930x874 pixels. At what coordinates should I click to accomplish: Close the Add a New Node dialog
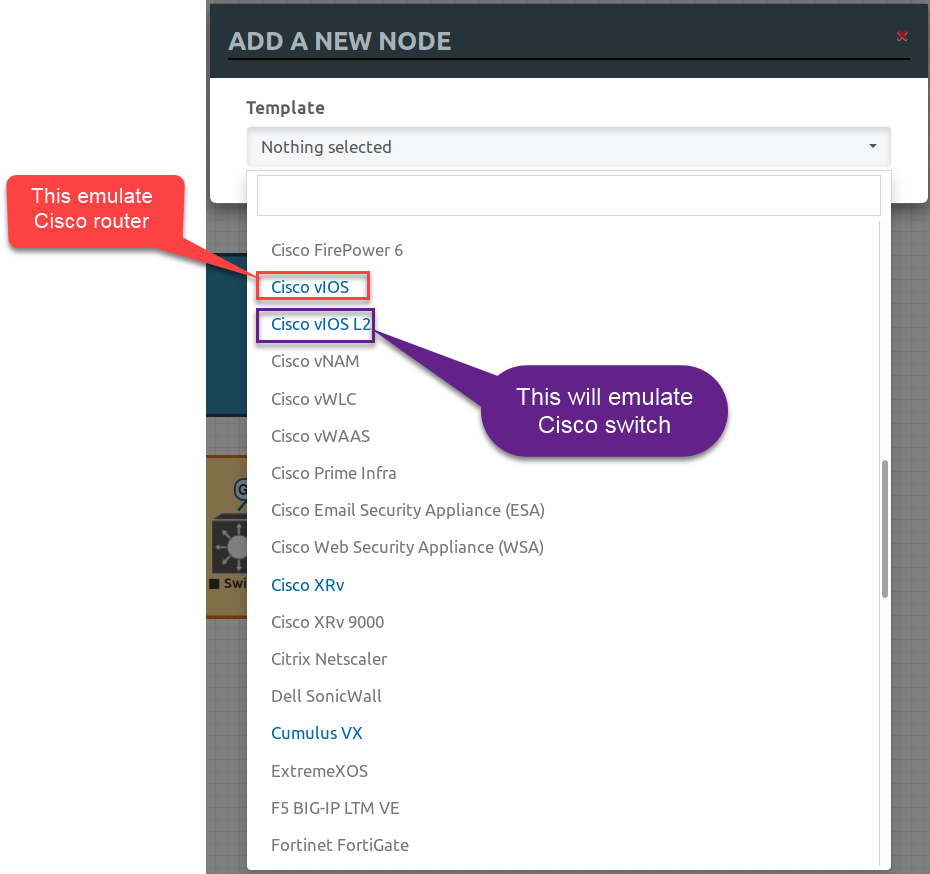[902, 36]
